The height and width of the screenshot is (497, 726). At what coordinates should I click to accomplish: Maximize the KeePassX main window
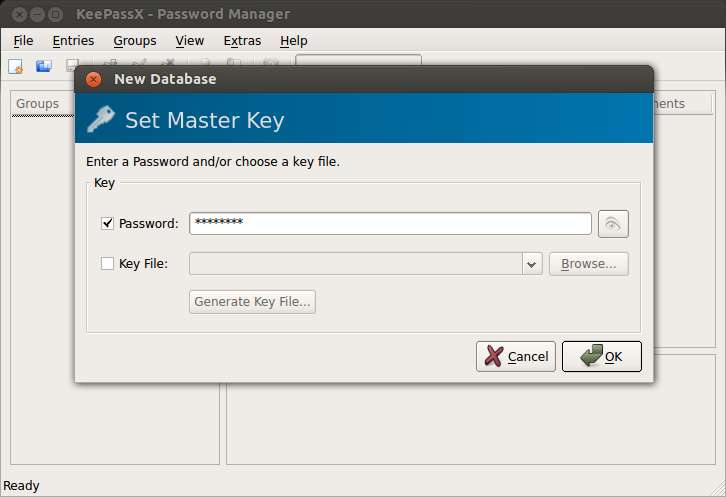pyautogui.click(x=55, y=14)
